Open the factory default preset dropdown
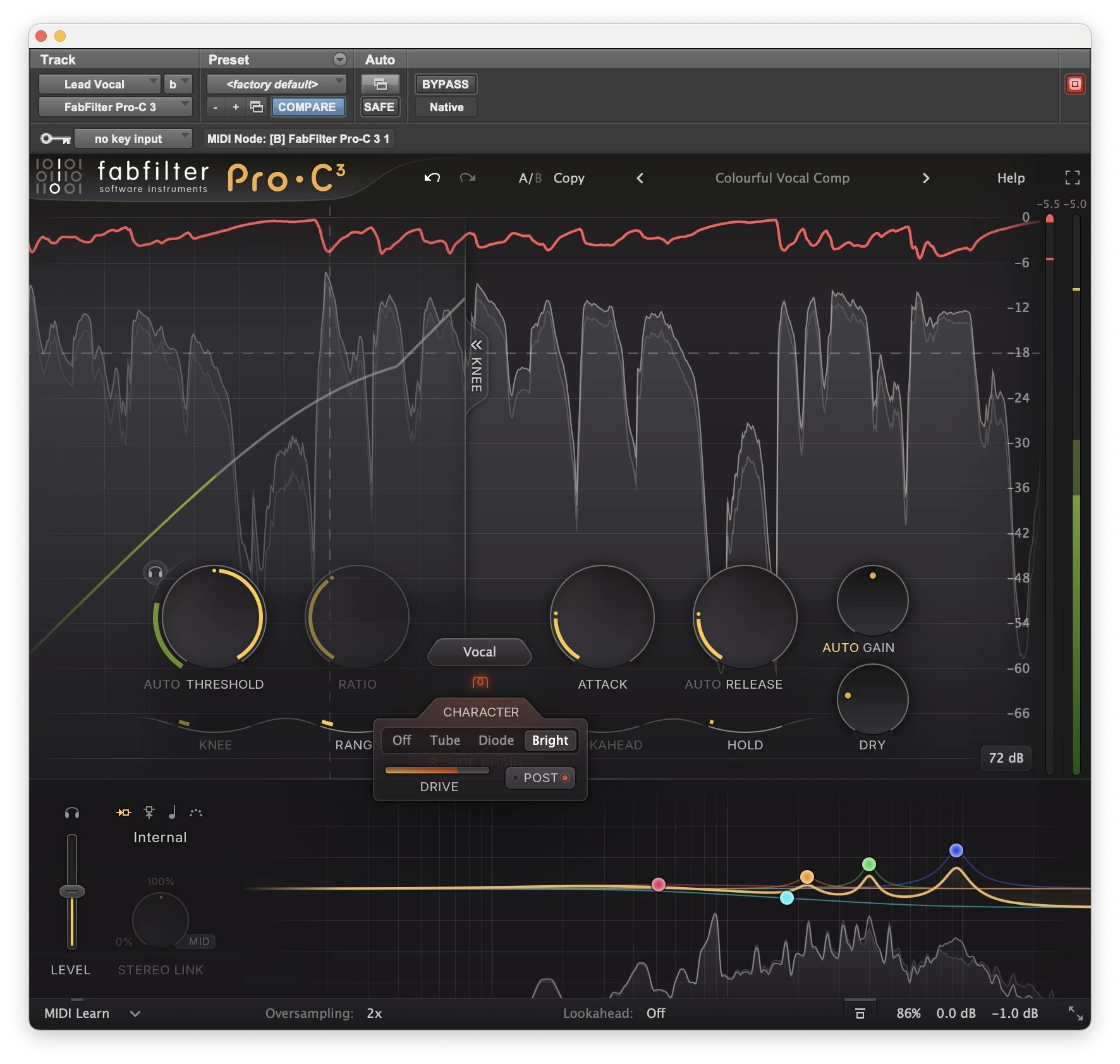Viewport: 1120px width, 1064px height. 276,84
